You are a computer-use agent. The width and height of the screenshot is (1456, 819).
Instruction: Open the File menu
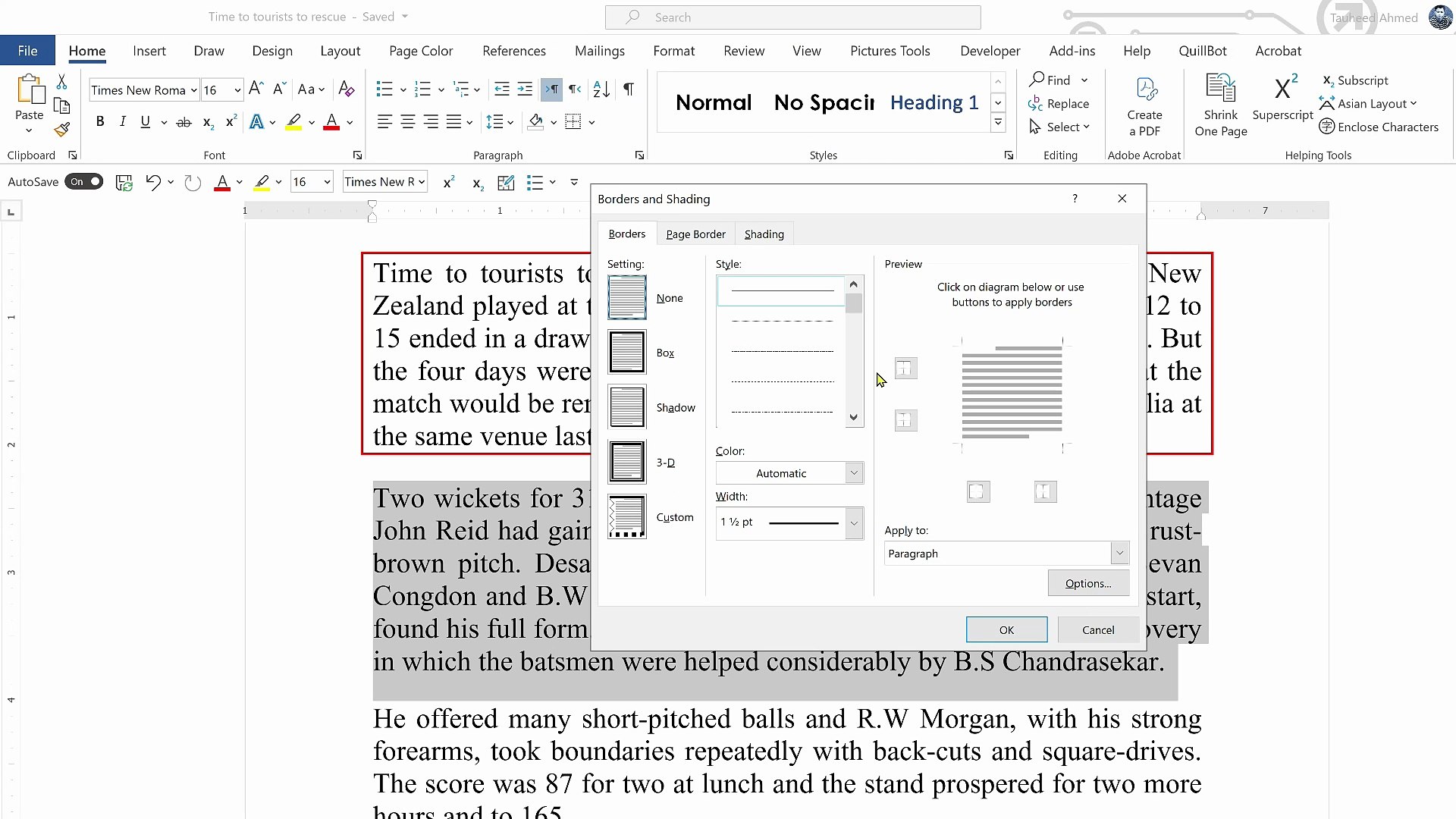(x=27, y=51)
